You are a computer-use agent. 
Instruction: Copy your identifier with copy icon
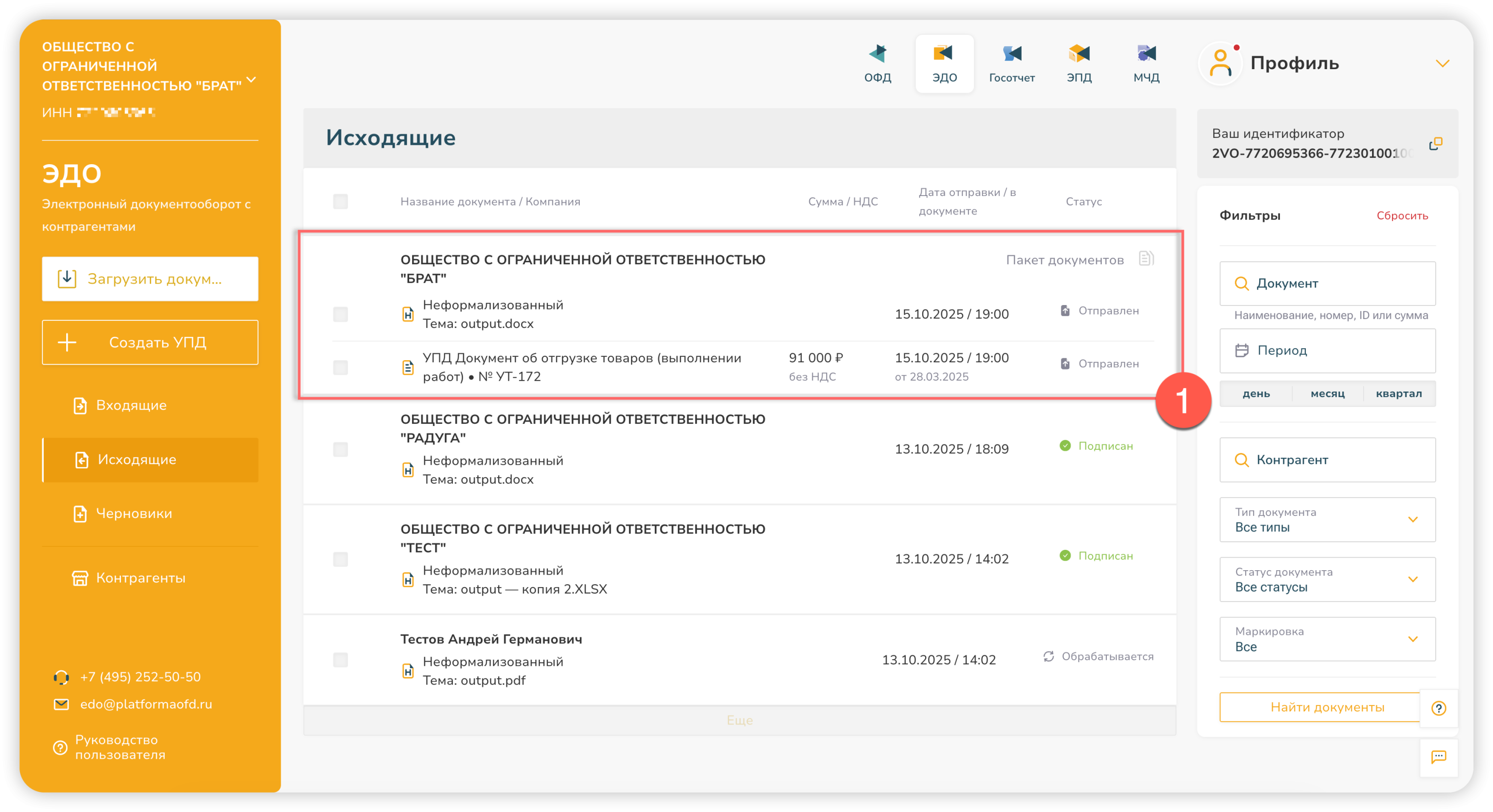(x=1435, y=144)
